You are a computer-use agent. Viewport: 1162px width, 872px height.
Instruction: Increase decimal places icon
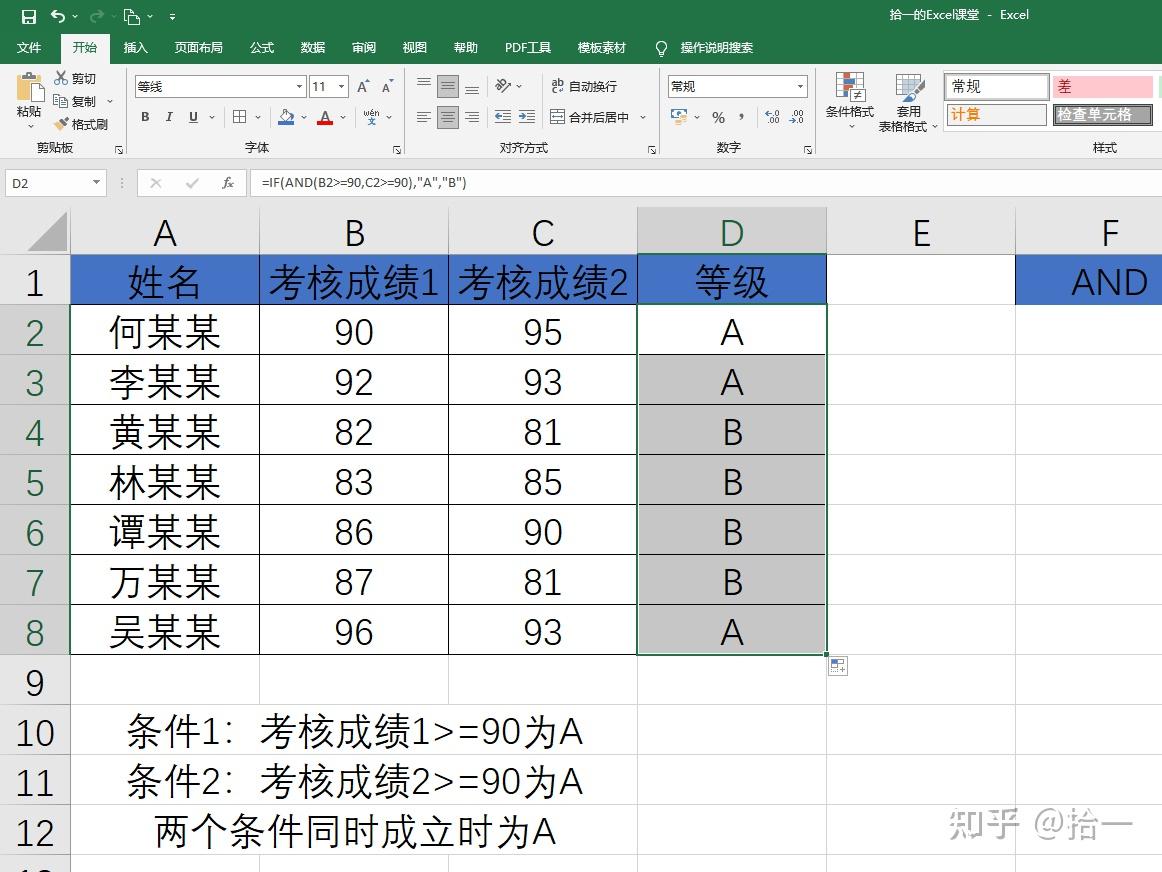click(x=772, y=117)
